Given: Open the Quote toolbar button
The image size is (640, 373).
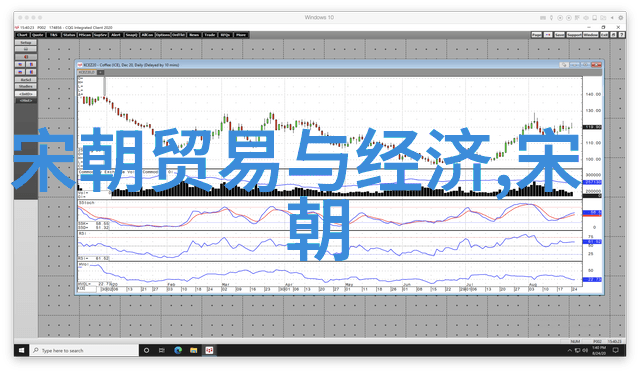Looking at the screenshot, I should [x=38, y=35].
